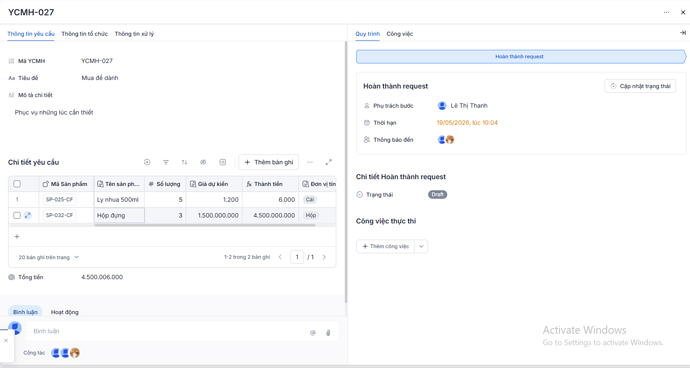Click the Cộng tác collaborator avatars
This screenshot has height=368, width=690.
[66, 353]
